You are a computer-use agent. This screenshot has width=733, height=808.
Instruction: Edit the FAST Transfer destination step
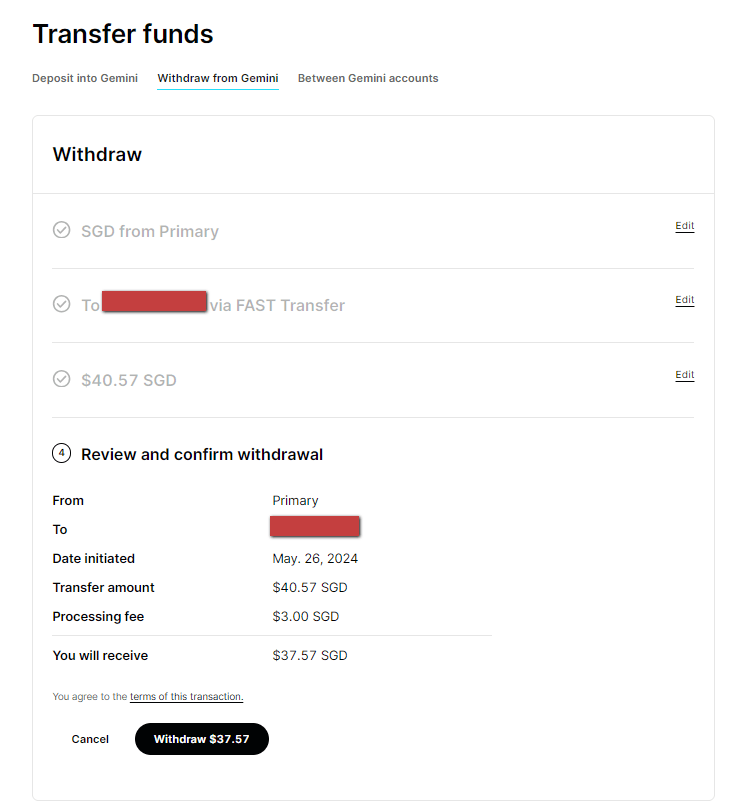click(x=684, y=300)
